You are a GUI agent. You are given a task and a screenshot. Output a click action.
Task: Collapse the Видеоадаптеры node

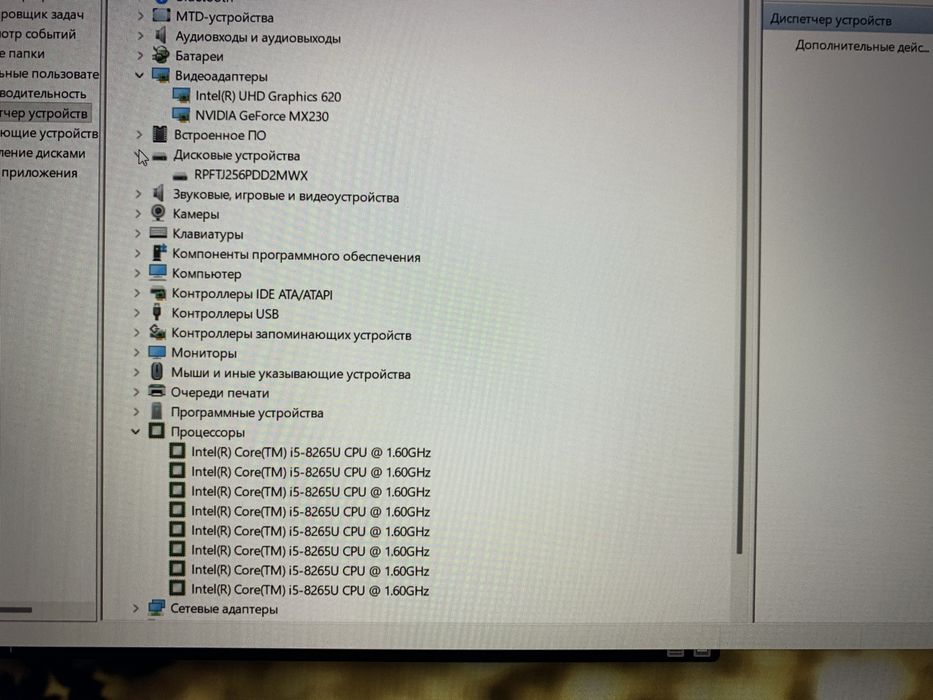(139, 76)
